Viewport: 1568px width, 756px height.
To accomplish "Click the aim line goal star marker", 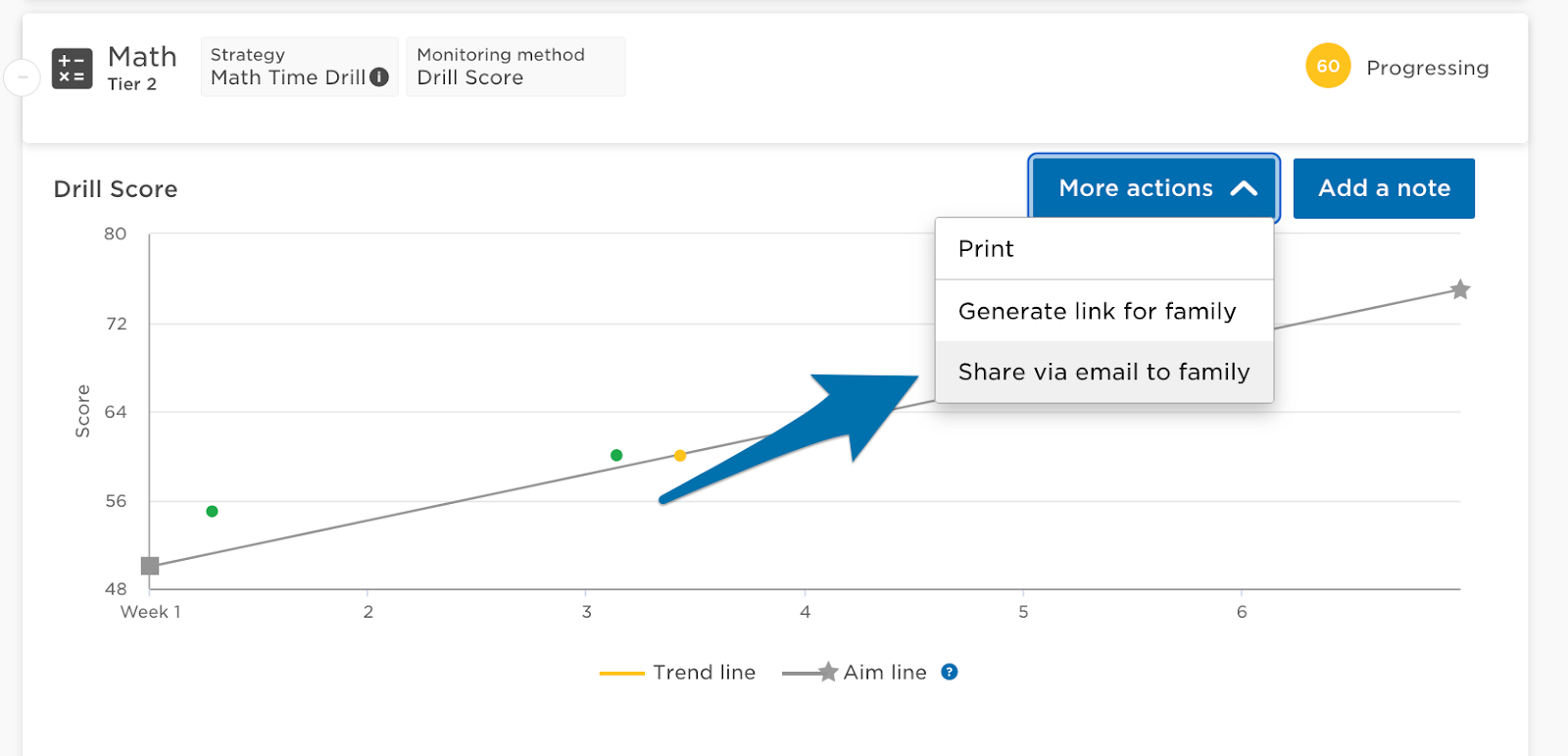I will [x=1460, y=289].
